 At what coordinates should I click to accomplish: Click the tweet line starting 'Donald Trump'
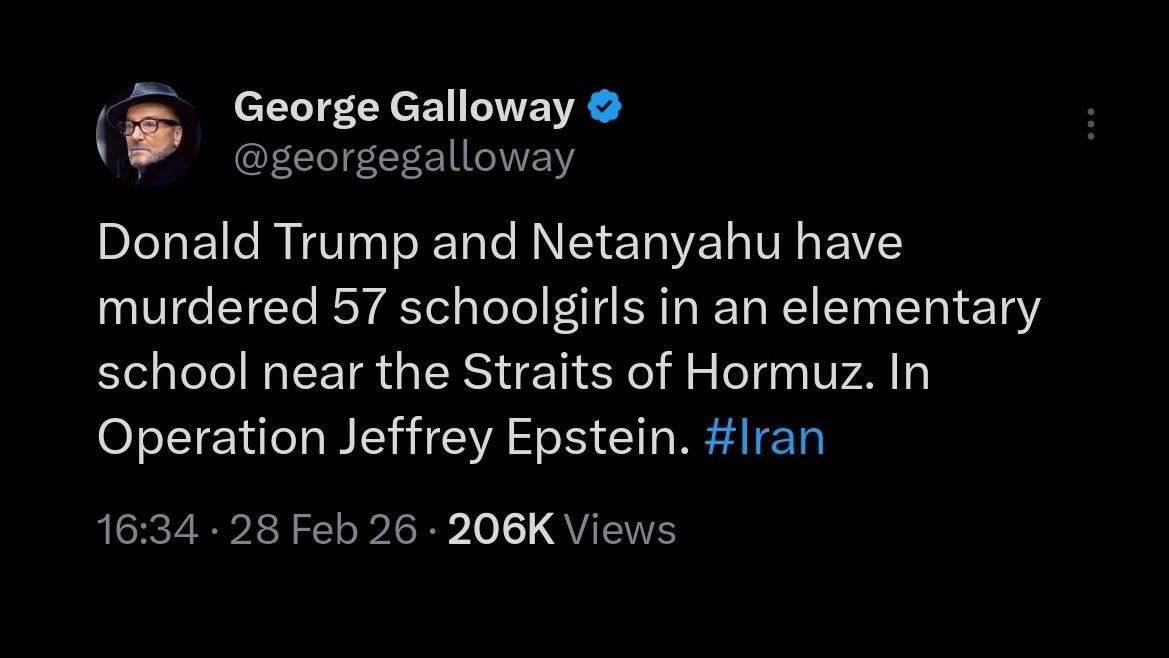coord(500,246)
